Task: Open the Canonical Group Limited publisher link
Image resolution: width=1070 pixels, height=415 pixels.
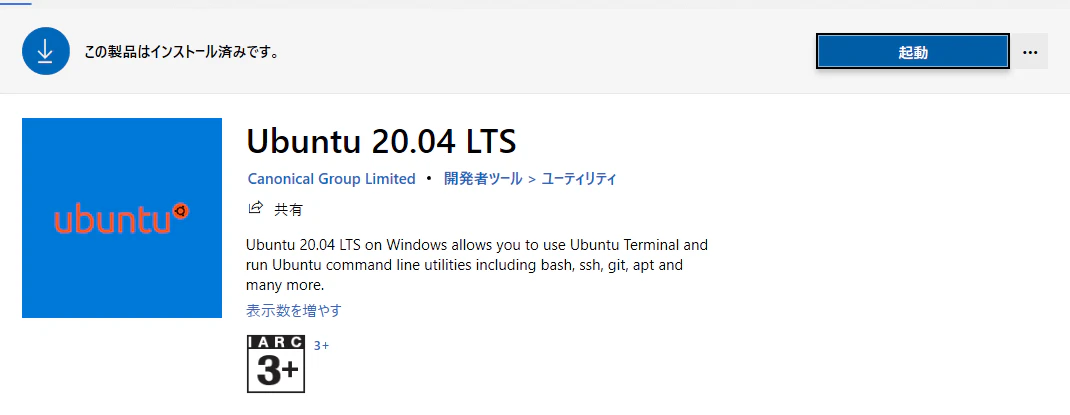Action: 331,179
